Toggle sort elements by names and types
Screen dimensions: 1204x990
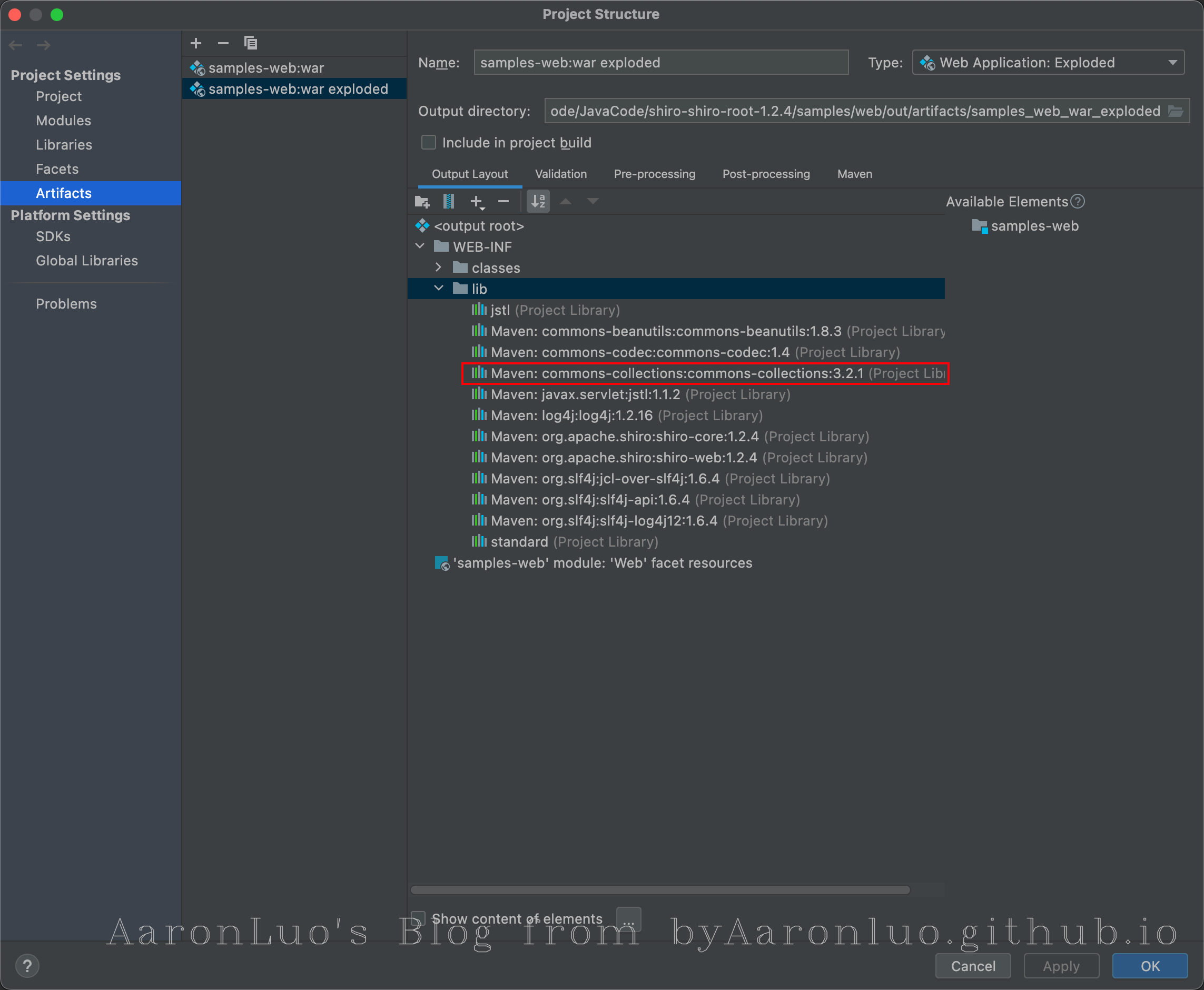(538, 201)
